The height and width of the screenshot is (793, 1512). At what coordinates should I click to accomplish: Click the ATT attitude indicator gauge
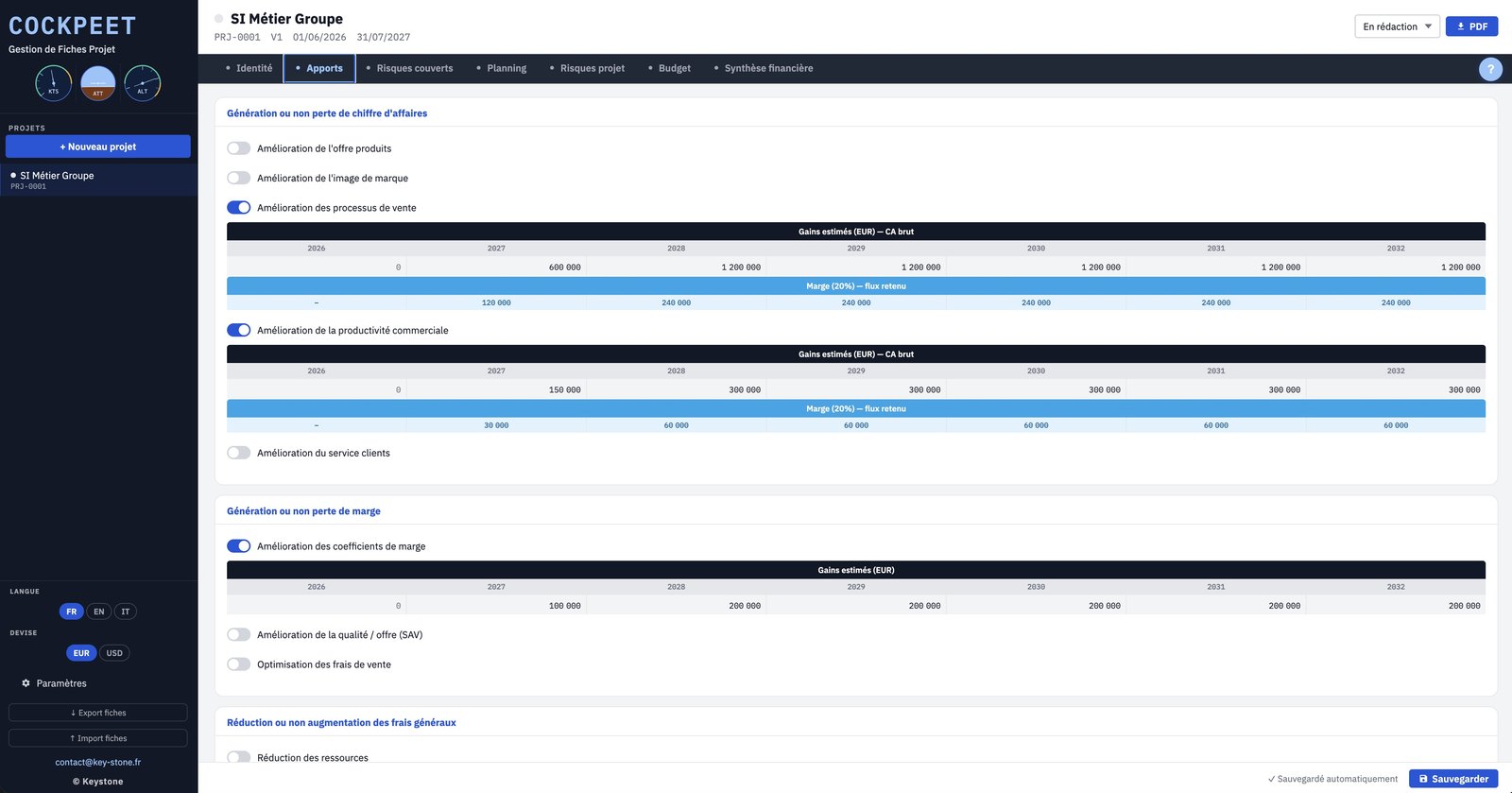(x=98, y=83)
